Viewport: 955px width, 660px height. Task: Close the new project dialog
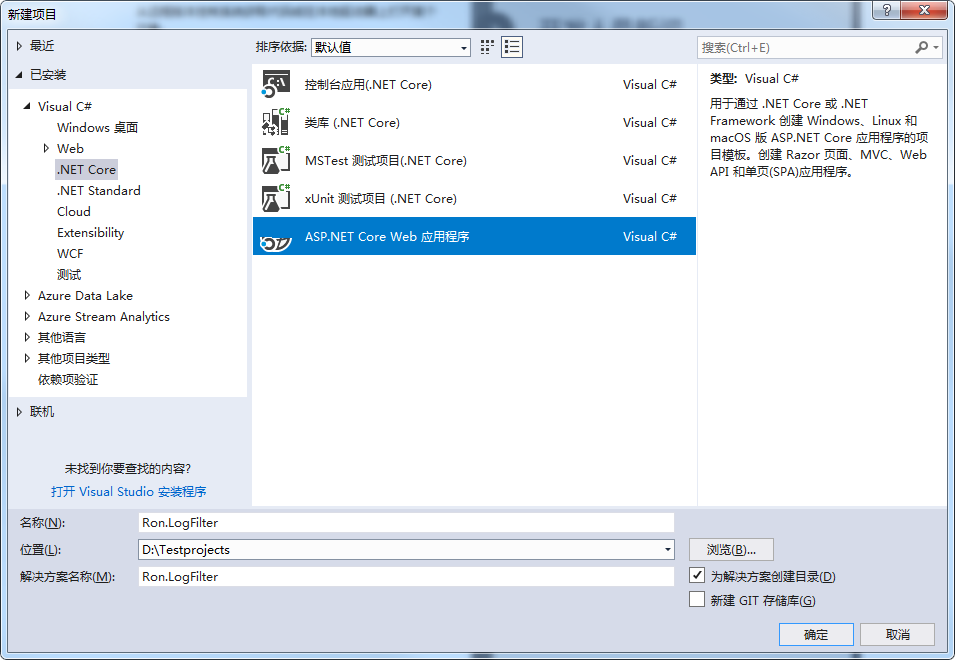coord(924,10)
